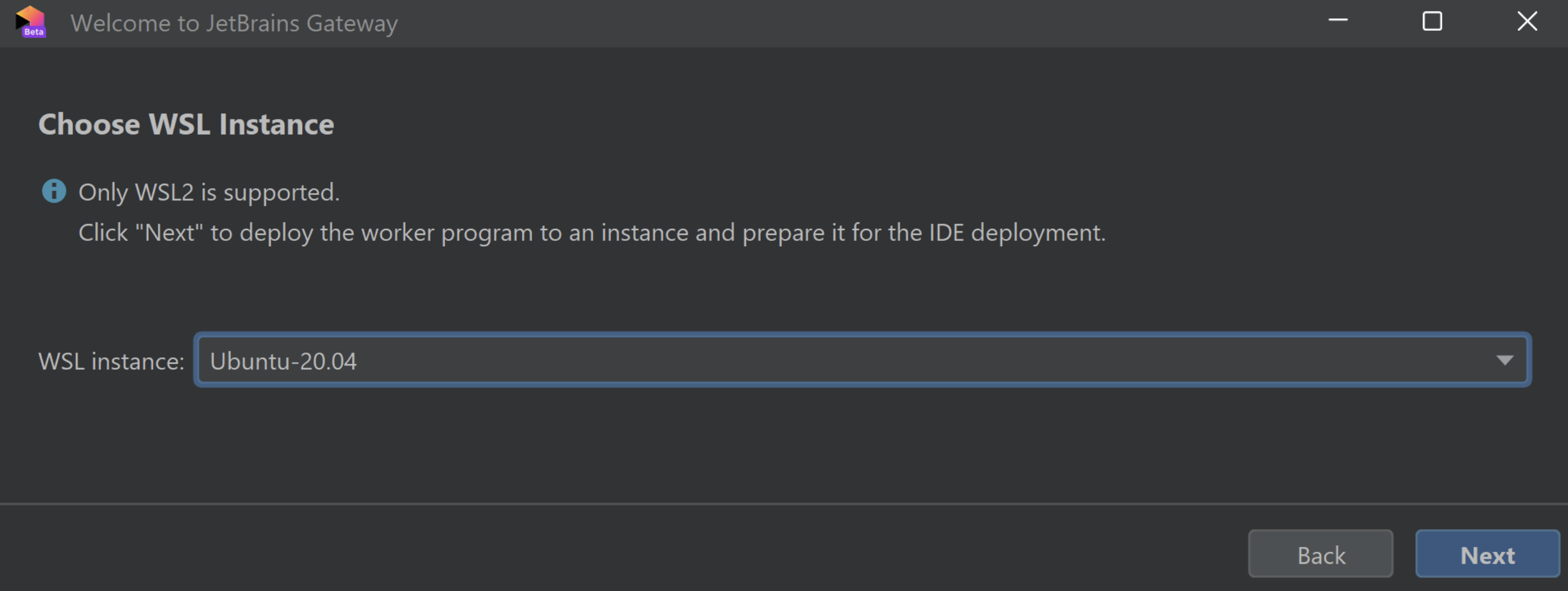Maximize the JetBrains Gateway window
The image size is (1568, 591).
[x=1432, y=21]
